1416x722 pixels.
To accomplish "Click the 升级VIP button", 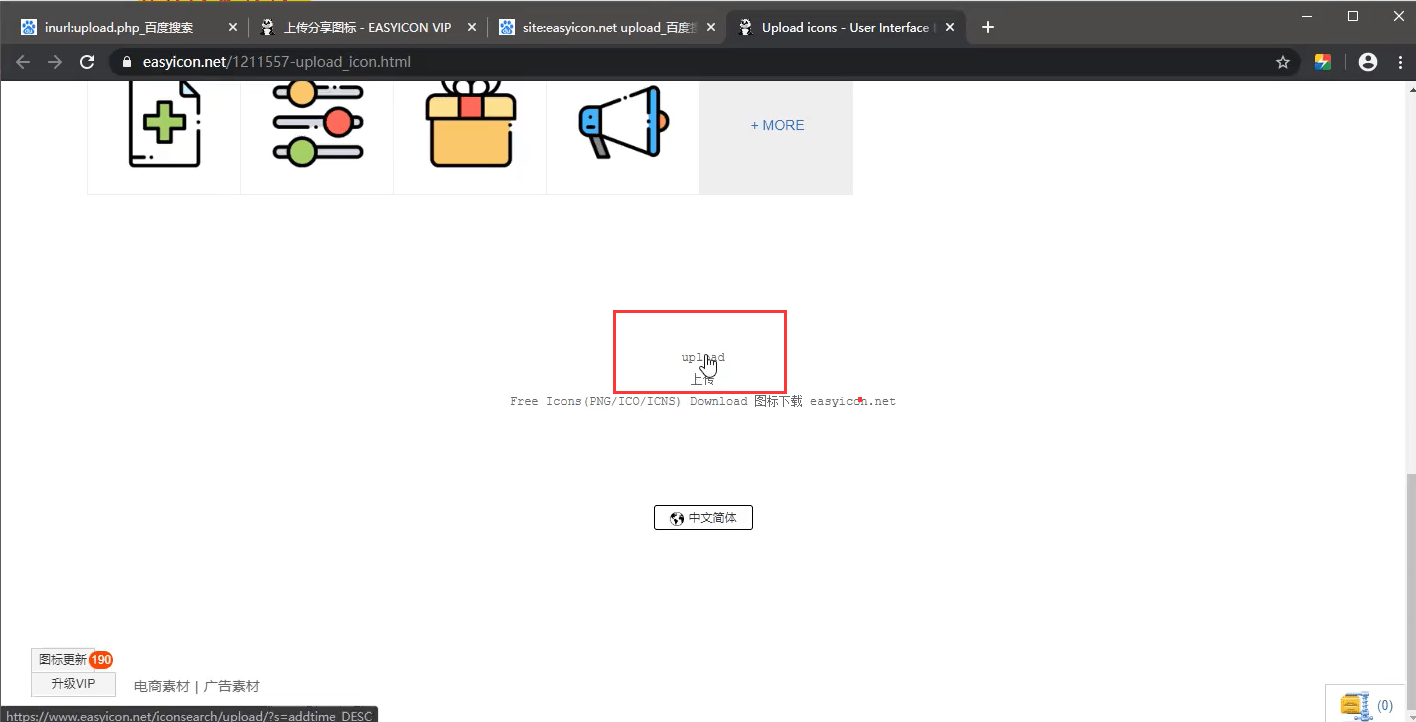I will click(73, 684).
